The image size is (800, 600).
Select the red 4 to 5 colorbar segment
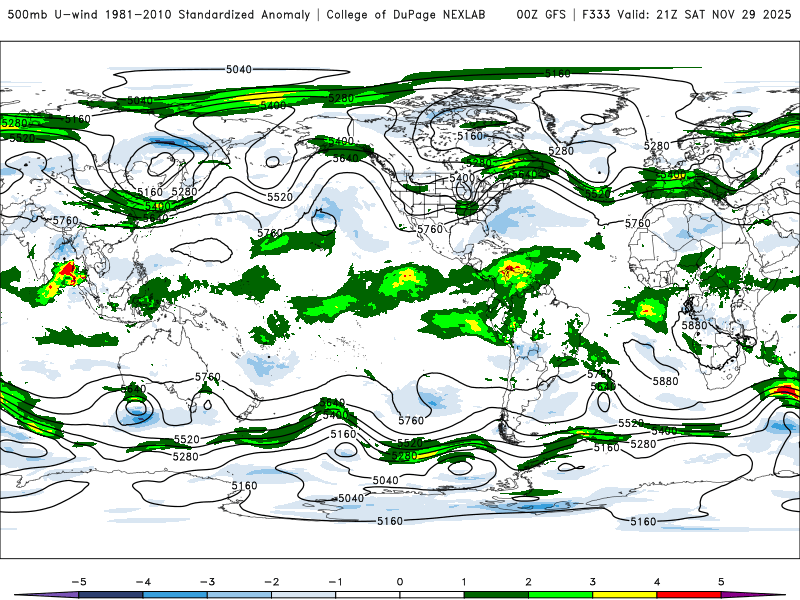pos(689,595)
